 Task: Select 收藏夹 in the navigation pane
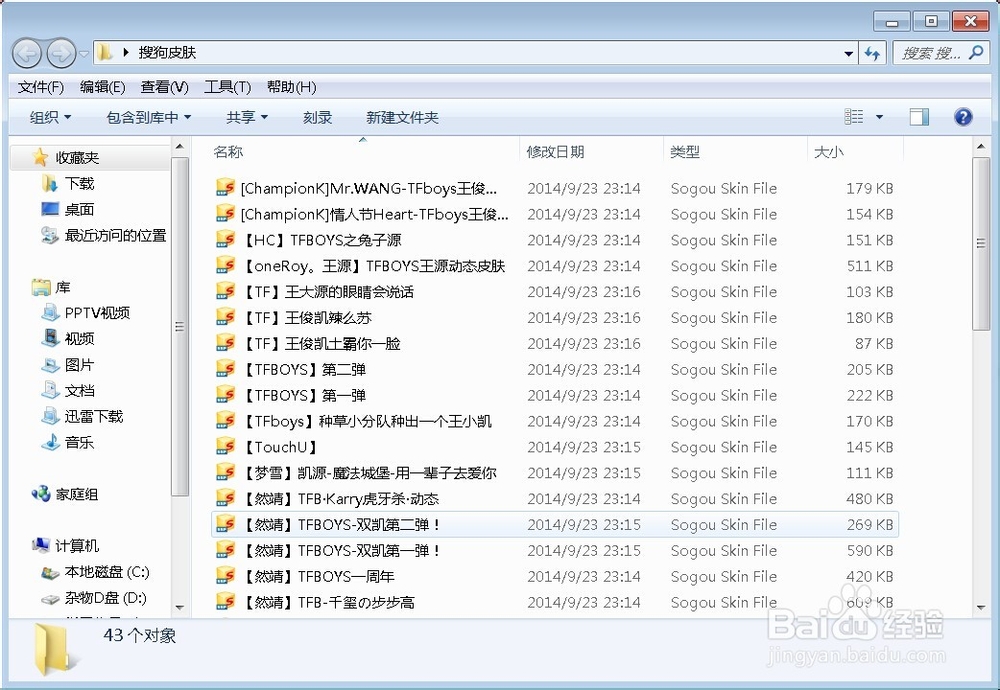(x=77, y=158)
